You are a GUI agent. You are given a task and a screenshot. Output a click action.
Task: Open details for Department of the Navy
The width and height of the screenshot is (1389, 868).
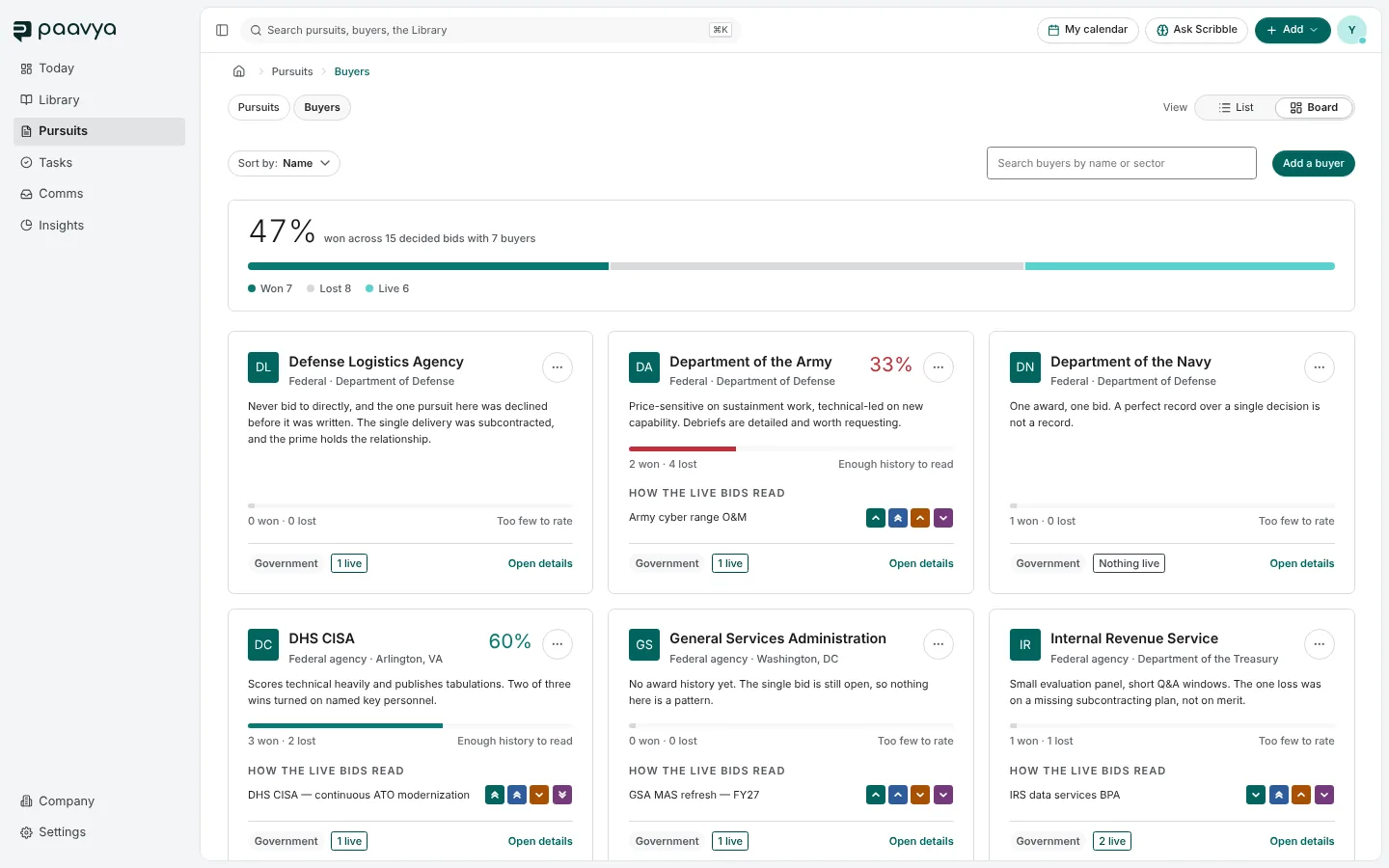pos(1302,563)
